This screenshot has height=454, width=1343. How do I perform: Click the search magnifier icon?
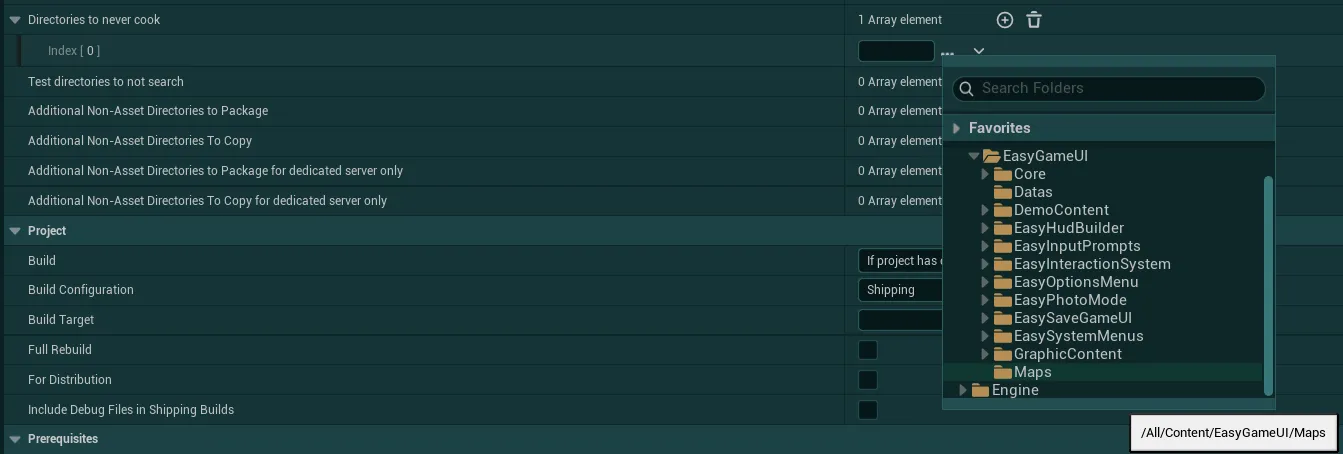click(967, 89)
